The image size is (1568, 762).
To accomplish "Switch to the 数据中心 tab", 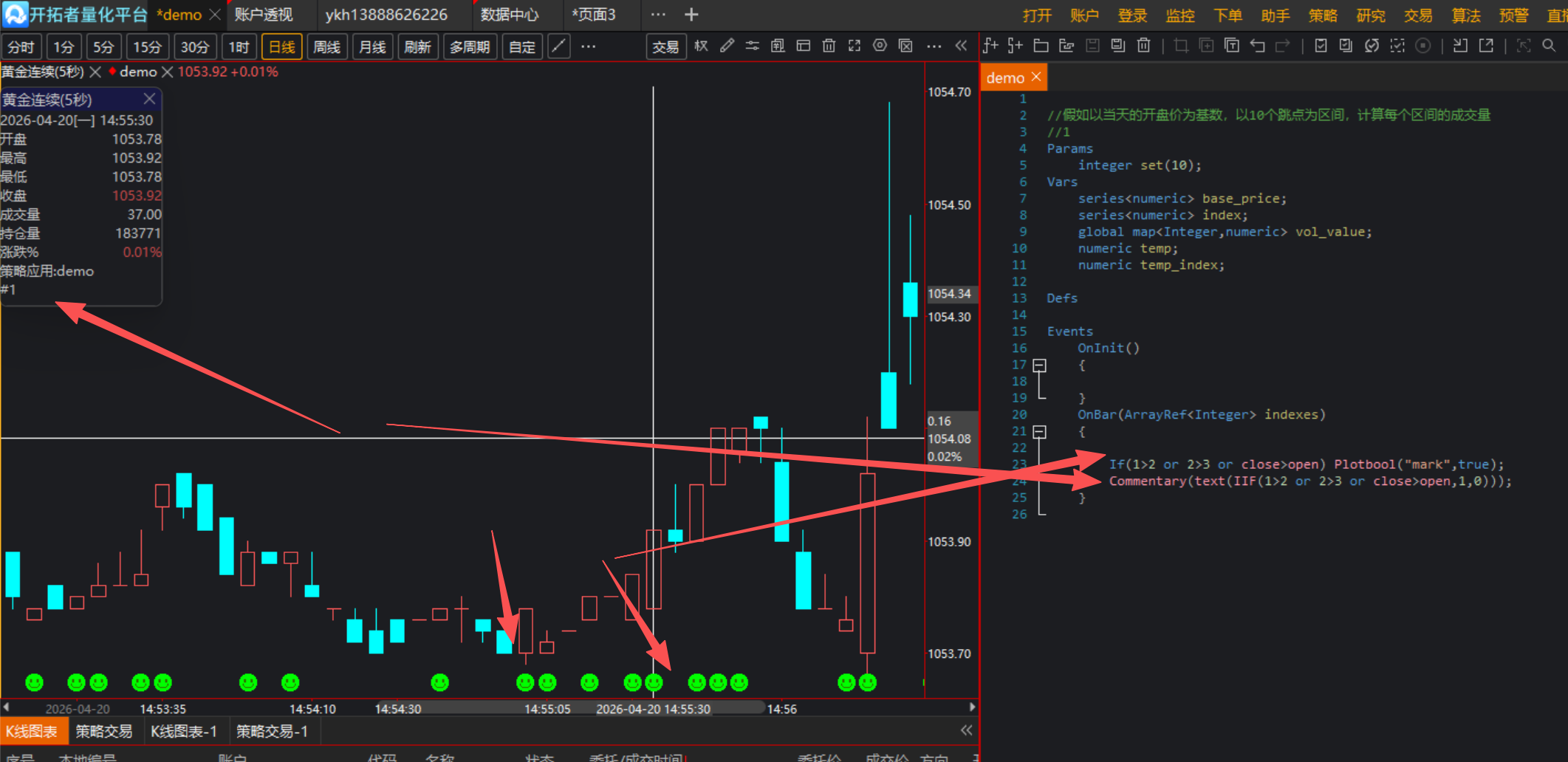I will pos(510,15).
